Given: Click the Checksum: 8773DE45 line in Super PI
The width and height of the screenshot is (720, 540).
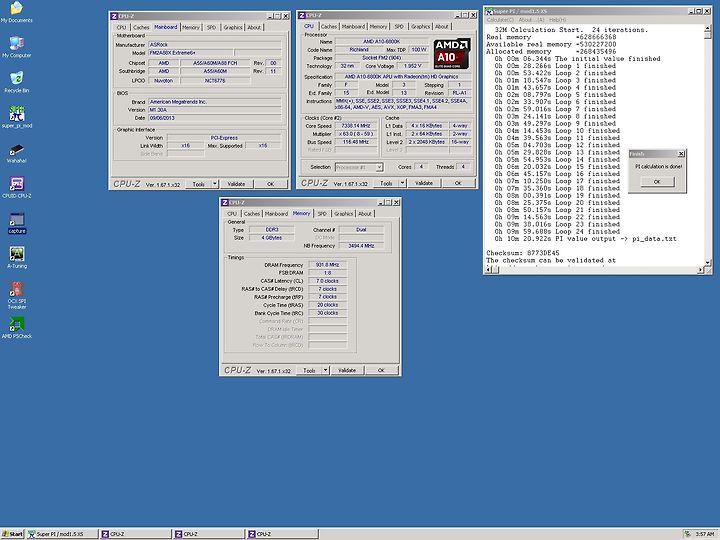Looking at the screenshot, I should tap(523, 253).
